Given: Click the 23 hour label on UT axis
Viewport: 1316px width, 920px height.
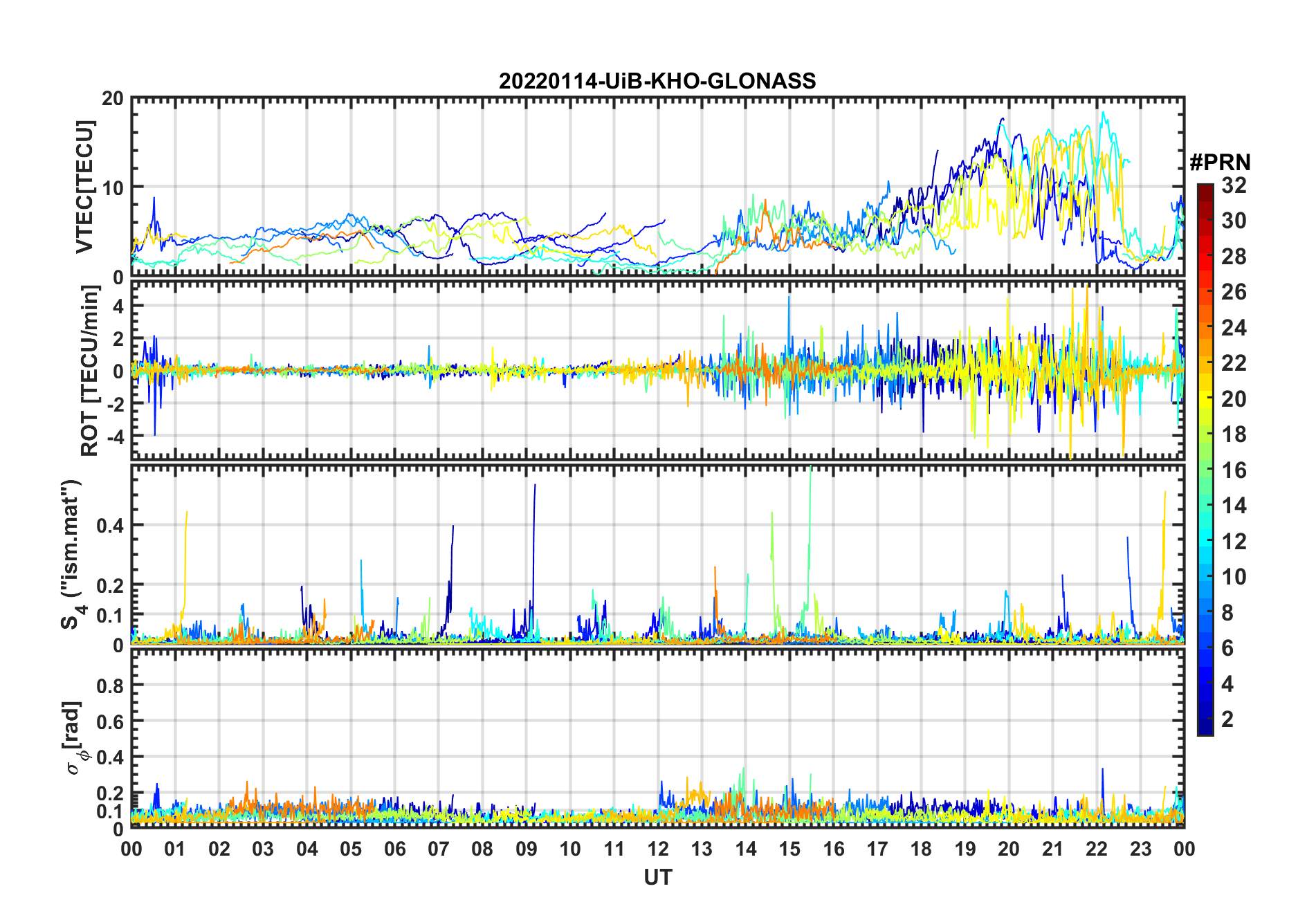Looking at the screenshot, I should coord(1140,849).
